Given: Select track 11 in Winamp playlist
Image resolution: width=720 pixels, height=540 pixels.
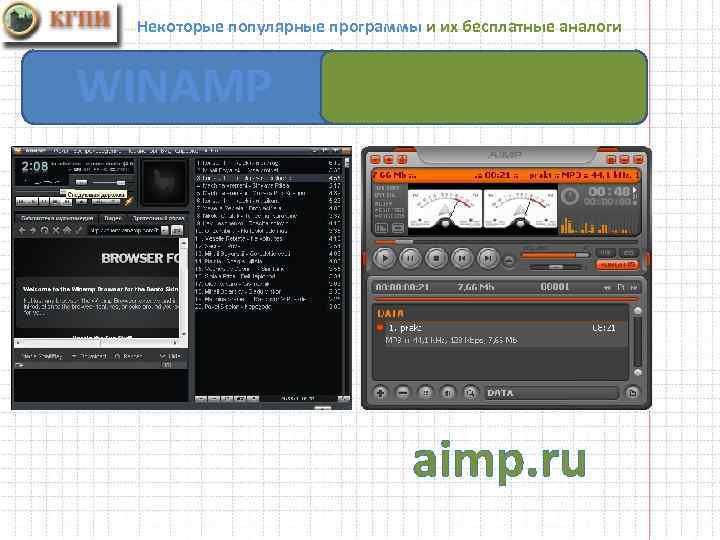Looking at the screenshot, I should click(x=268, y=238).
